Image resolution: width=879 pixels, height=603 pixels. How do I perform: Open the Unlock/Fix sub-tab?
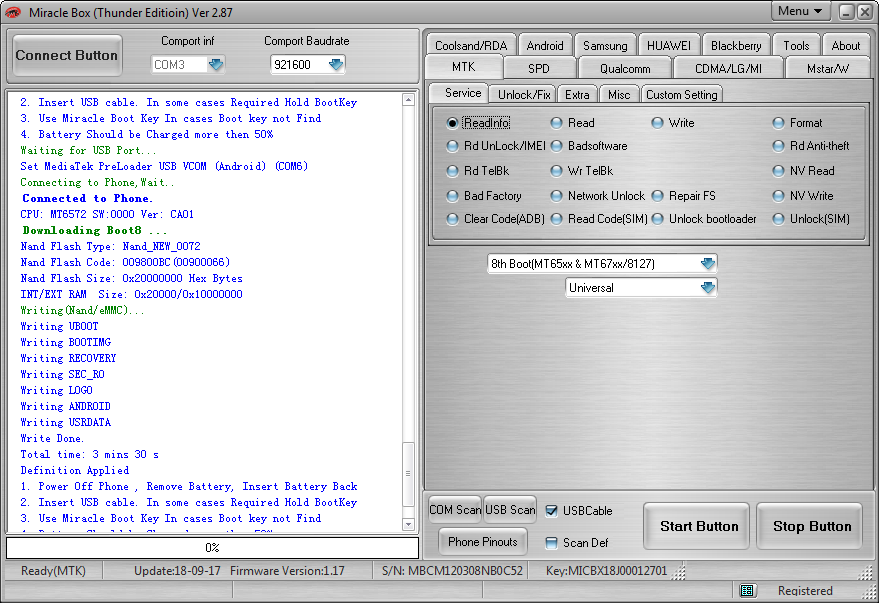click(524, 95)
